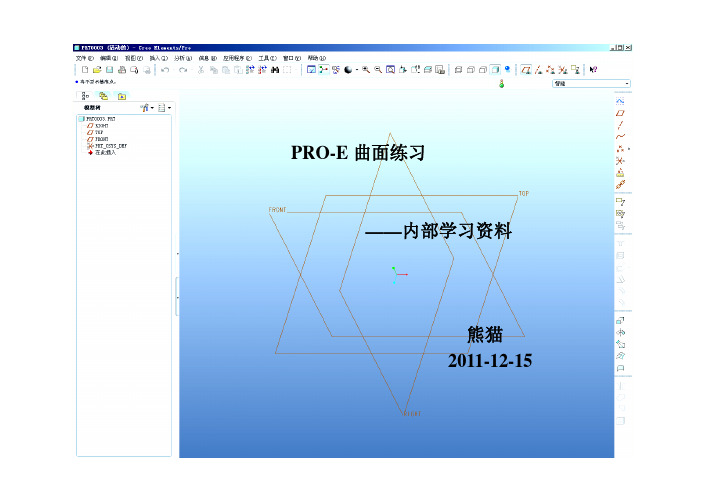Click the Repaint screen icon
The image size is (702, 496).
(311, 69)
